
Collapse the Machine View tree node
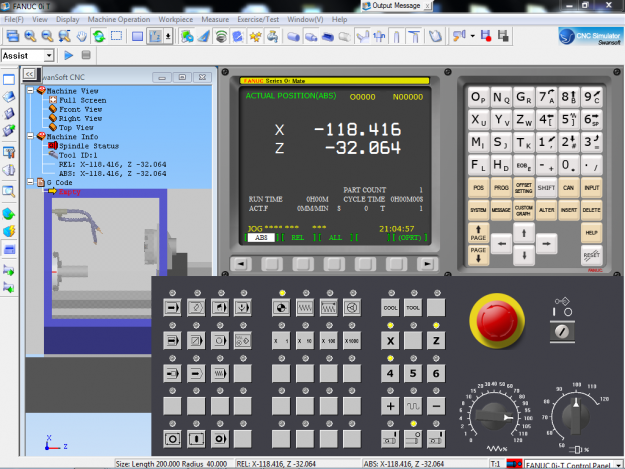(x=30, y=90)
